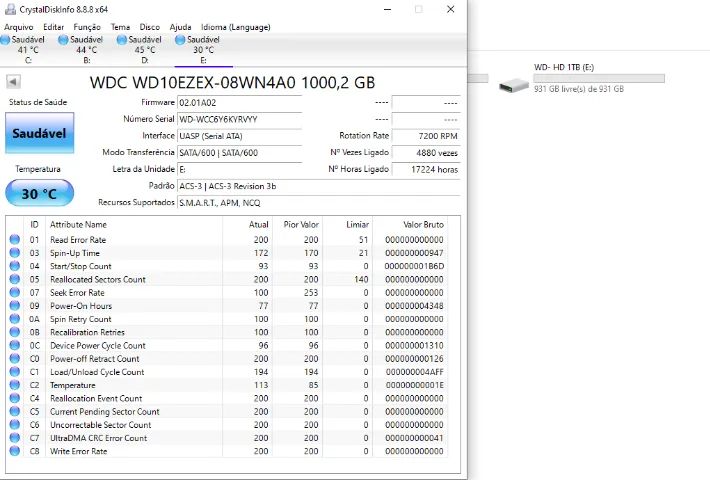Click the blue status orb for Spin Retry Count

pos(14,318)
